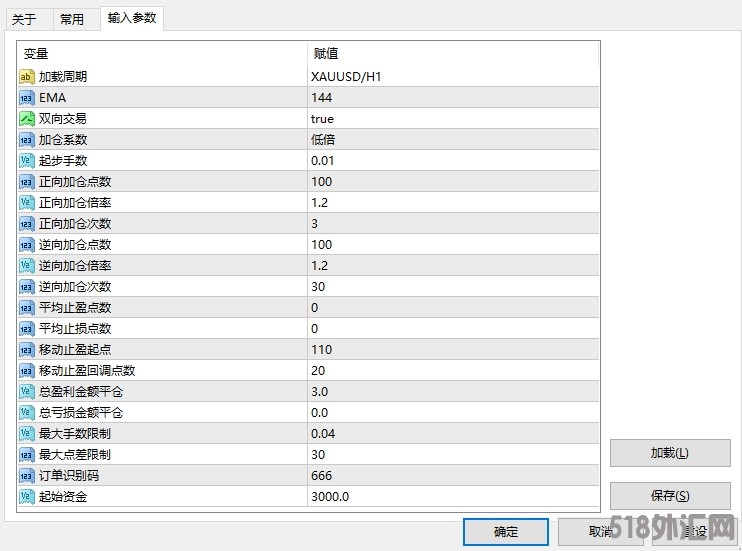This screenshot has height=551, width=742.
Task: Open the 常用 tab
Action: [x=72, y=19]
